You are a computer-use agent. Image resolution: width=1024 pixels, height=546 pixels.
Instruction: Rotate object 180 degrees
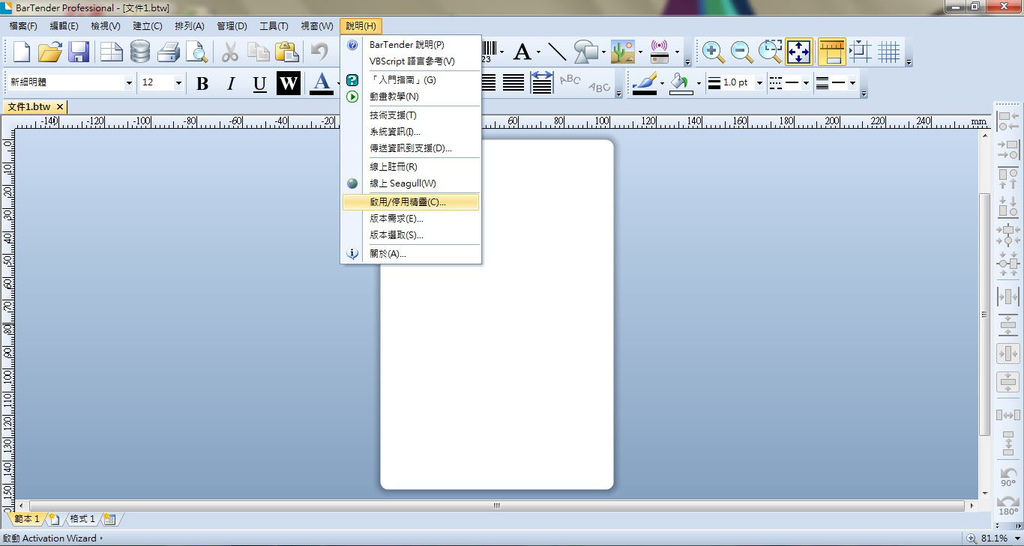coord(1008,504)
